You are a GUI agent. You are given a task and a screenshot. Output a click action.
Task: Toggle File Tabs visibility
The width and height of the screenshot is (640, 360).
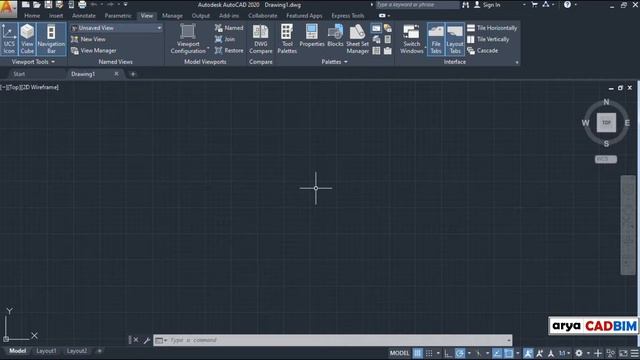(436, 39)
